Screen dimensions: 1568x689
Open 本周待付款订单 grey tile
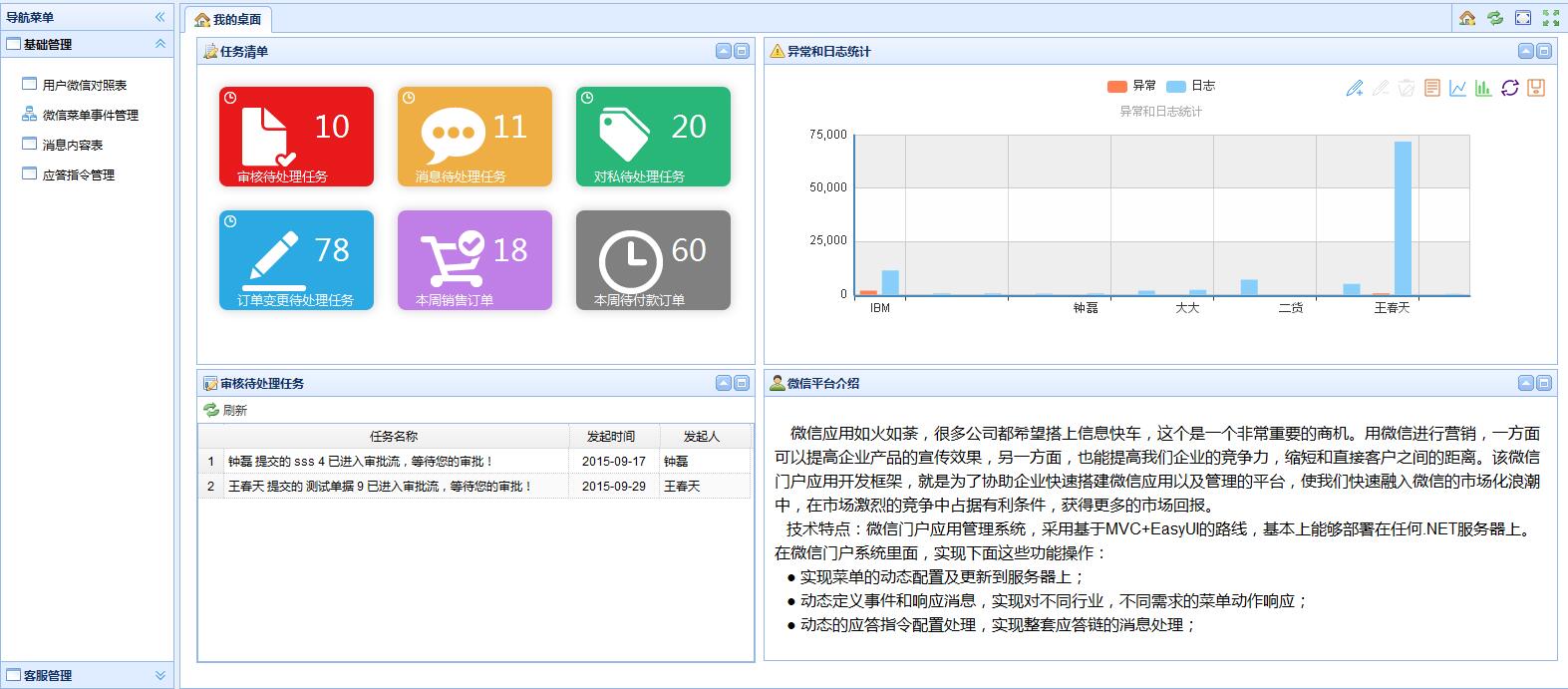click(x=653, y=260)
